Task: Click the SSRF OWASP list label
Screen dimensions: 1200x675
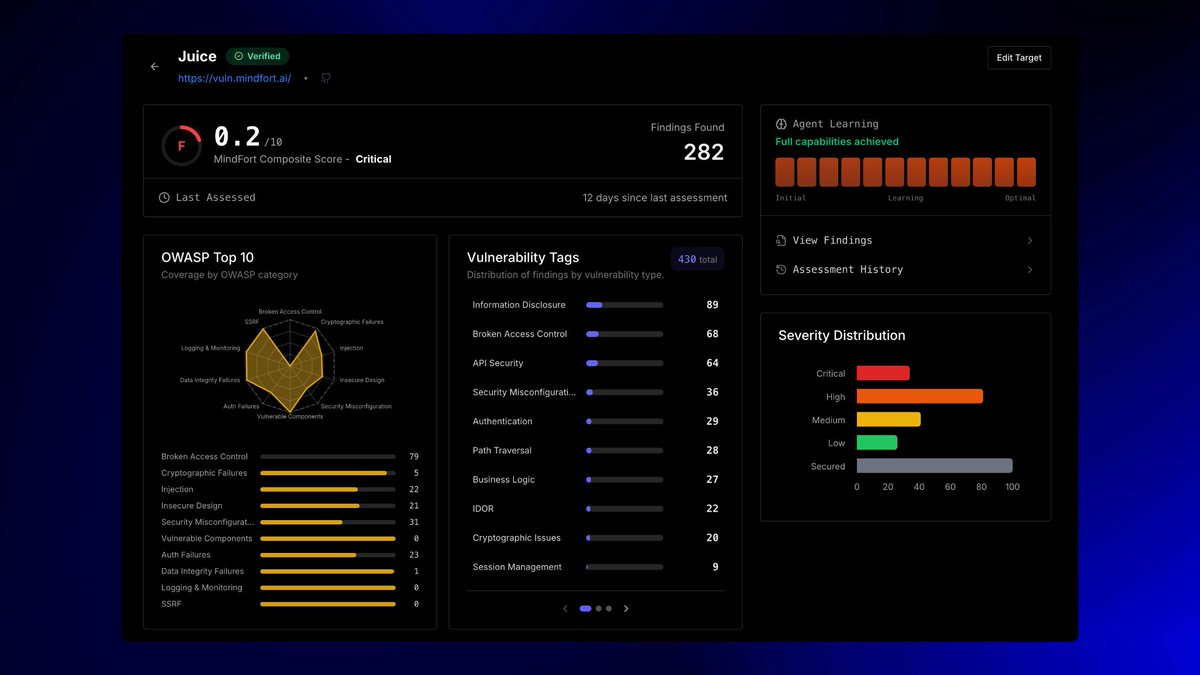Action: (171, 604)
